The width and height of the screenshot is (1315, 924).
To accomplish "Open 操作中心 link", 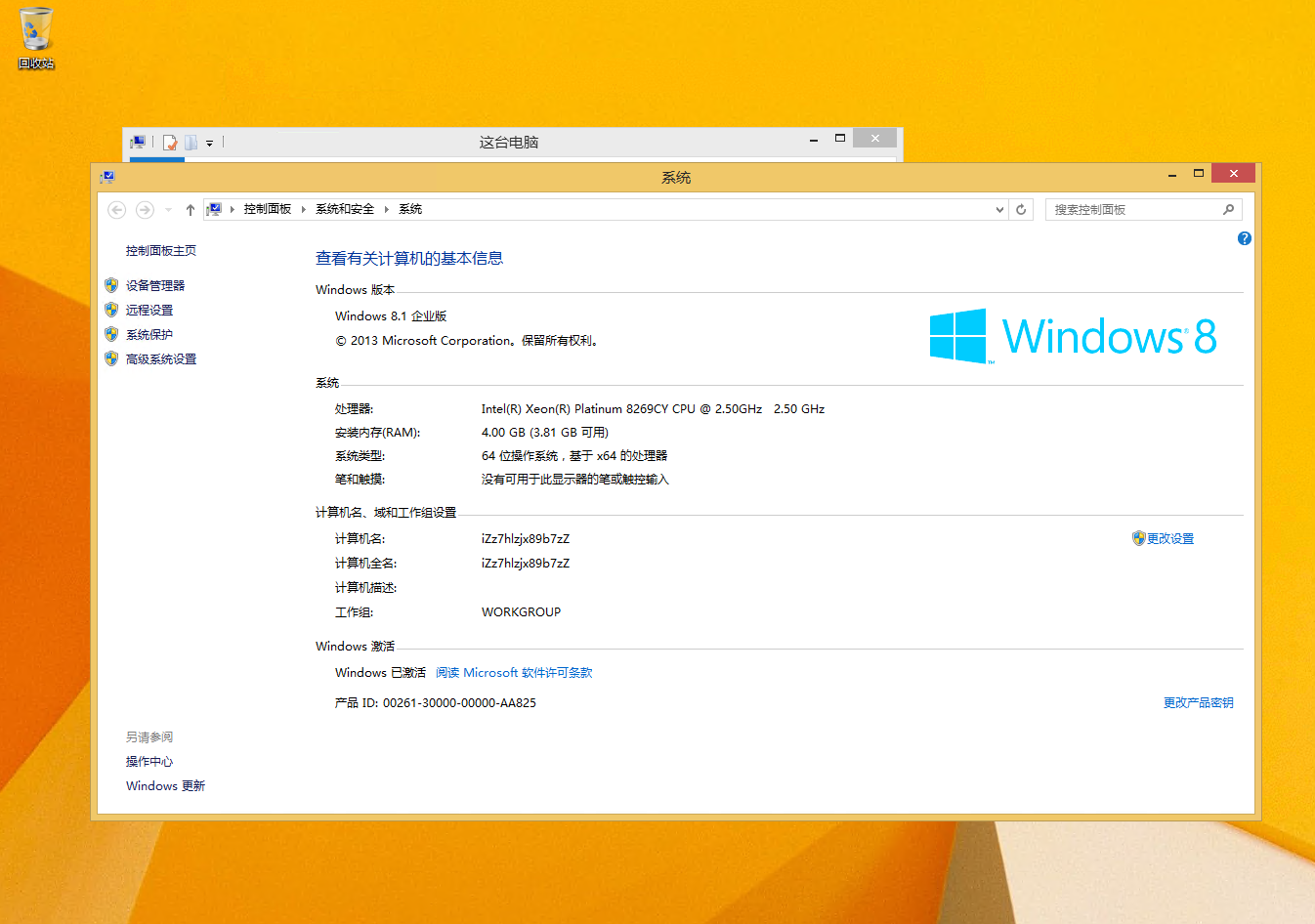I will 149,761.
